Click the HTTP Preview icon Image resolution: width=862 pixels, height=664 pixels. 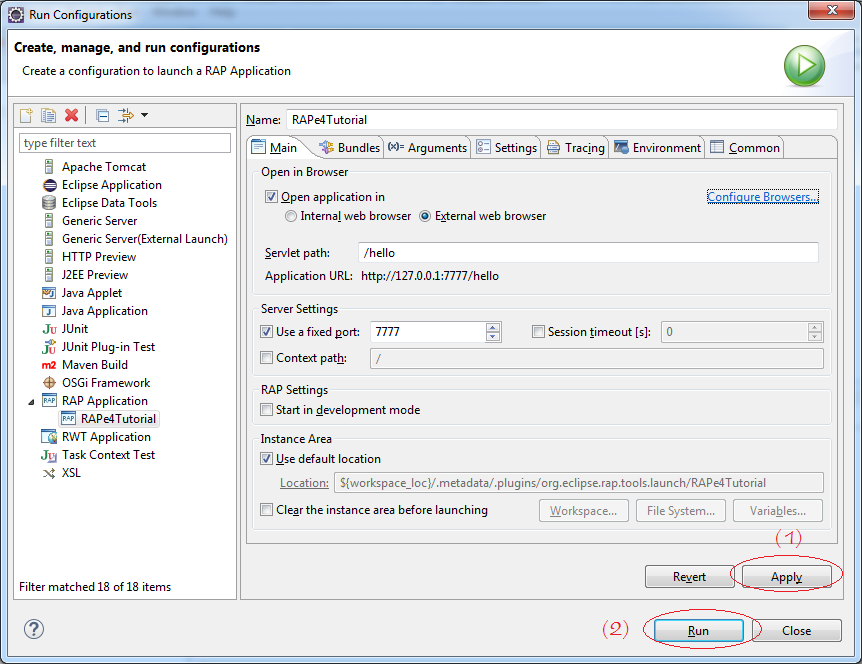click(49, 257)
